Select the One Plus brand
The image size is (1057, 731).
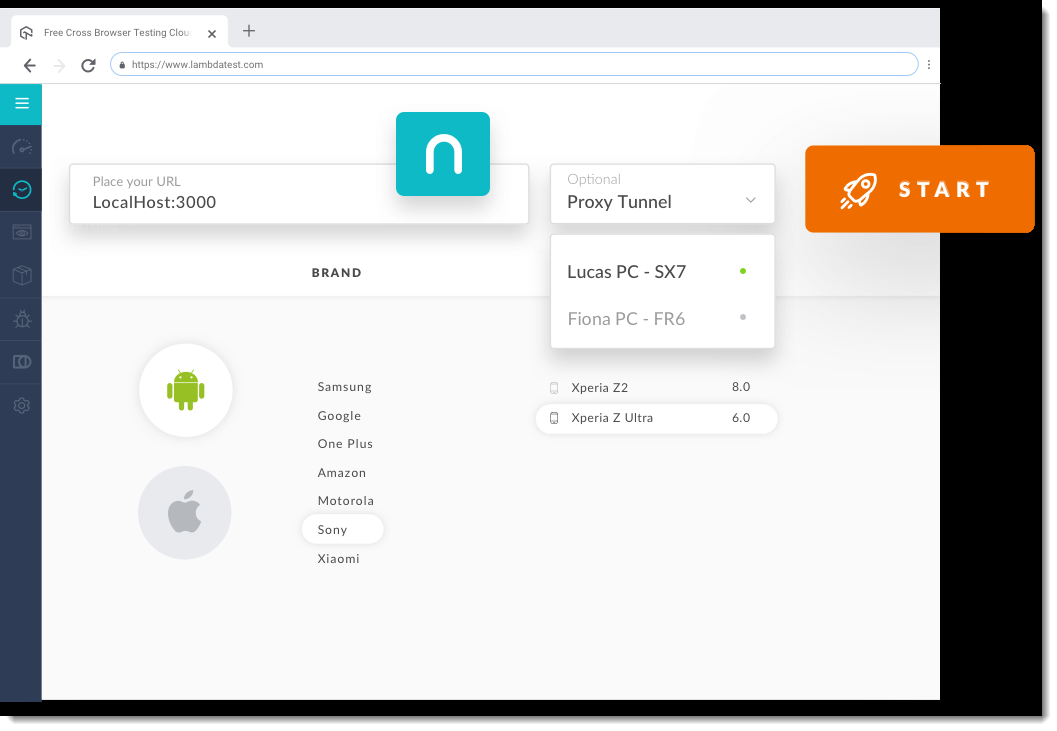click(345, 444)
